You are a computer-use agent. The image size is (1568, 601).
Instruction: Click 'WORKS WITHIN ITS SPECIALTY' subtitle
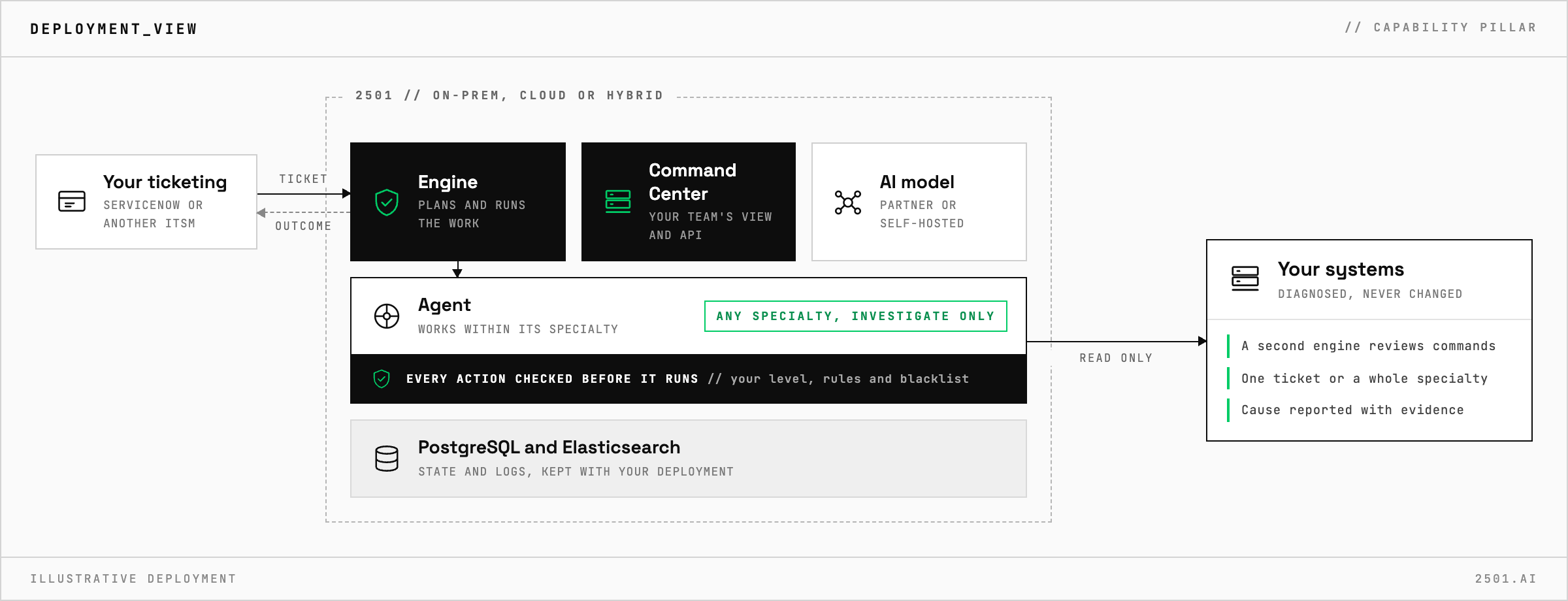[518, 329]
